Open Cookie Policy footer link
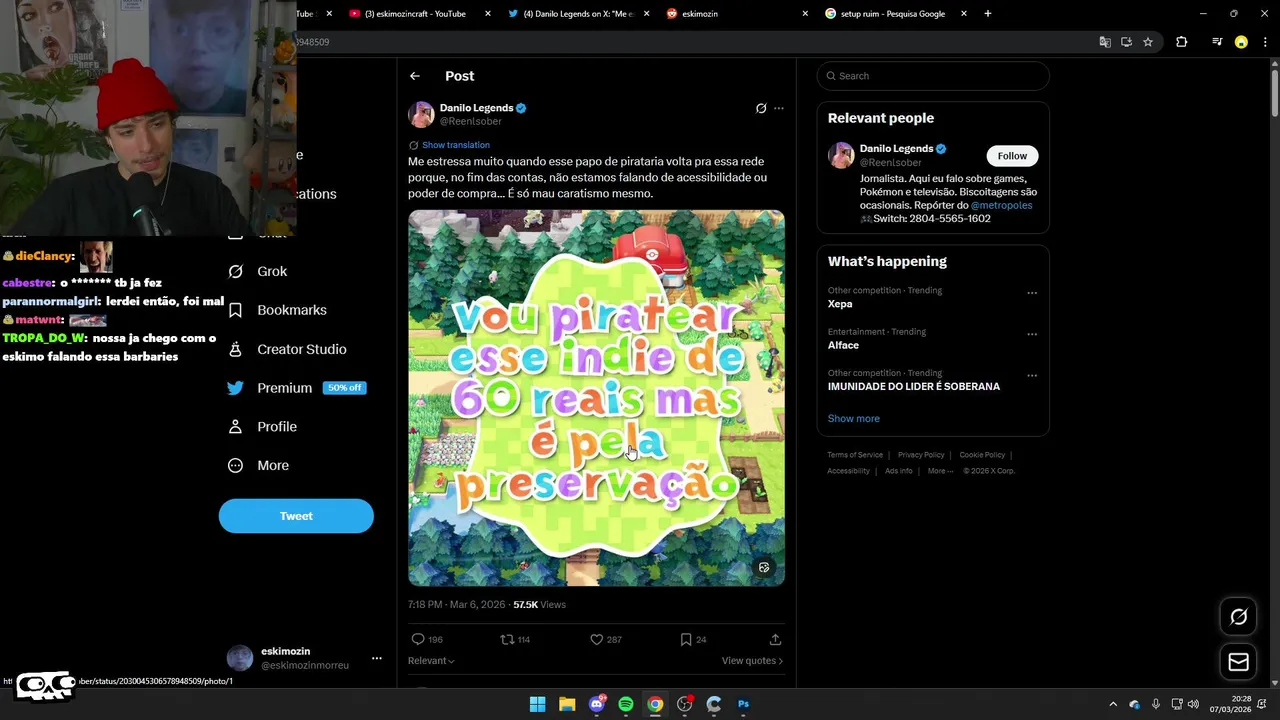 982,455
